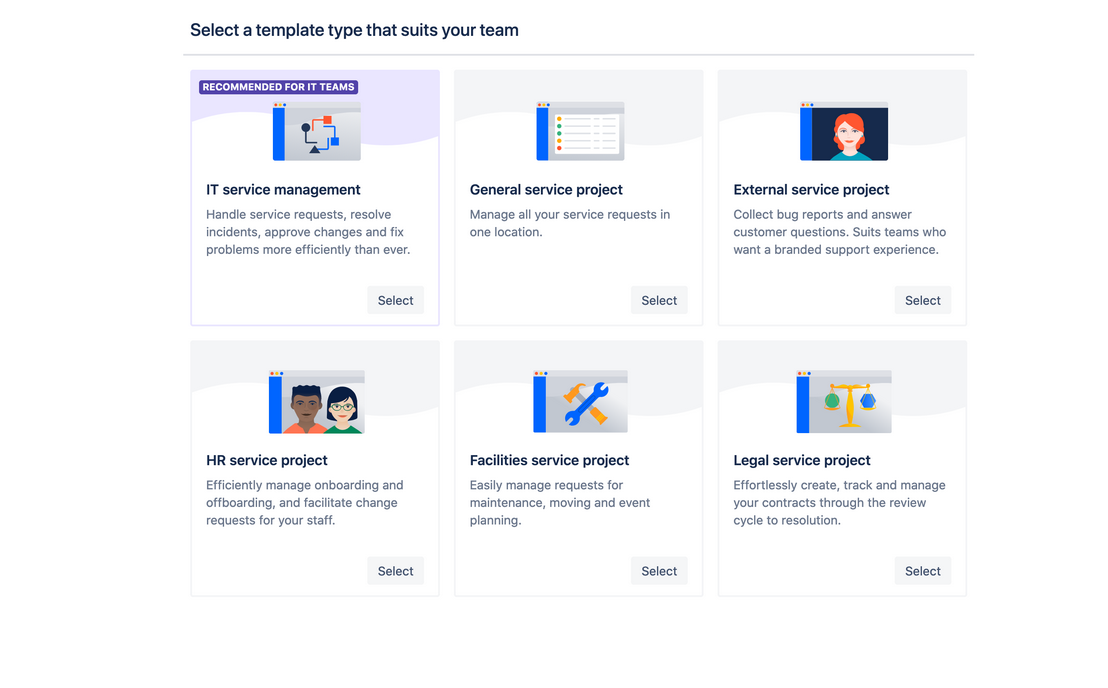Click the Legal service project heading
This screenshot has height=688, width=1108.
802,460
